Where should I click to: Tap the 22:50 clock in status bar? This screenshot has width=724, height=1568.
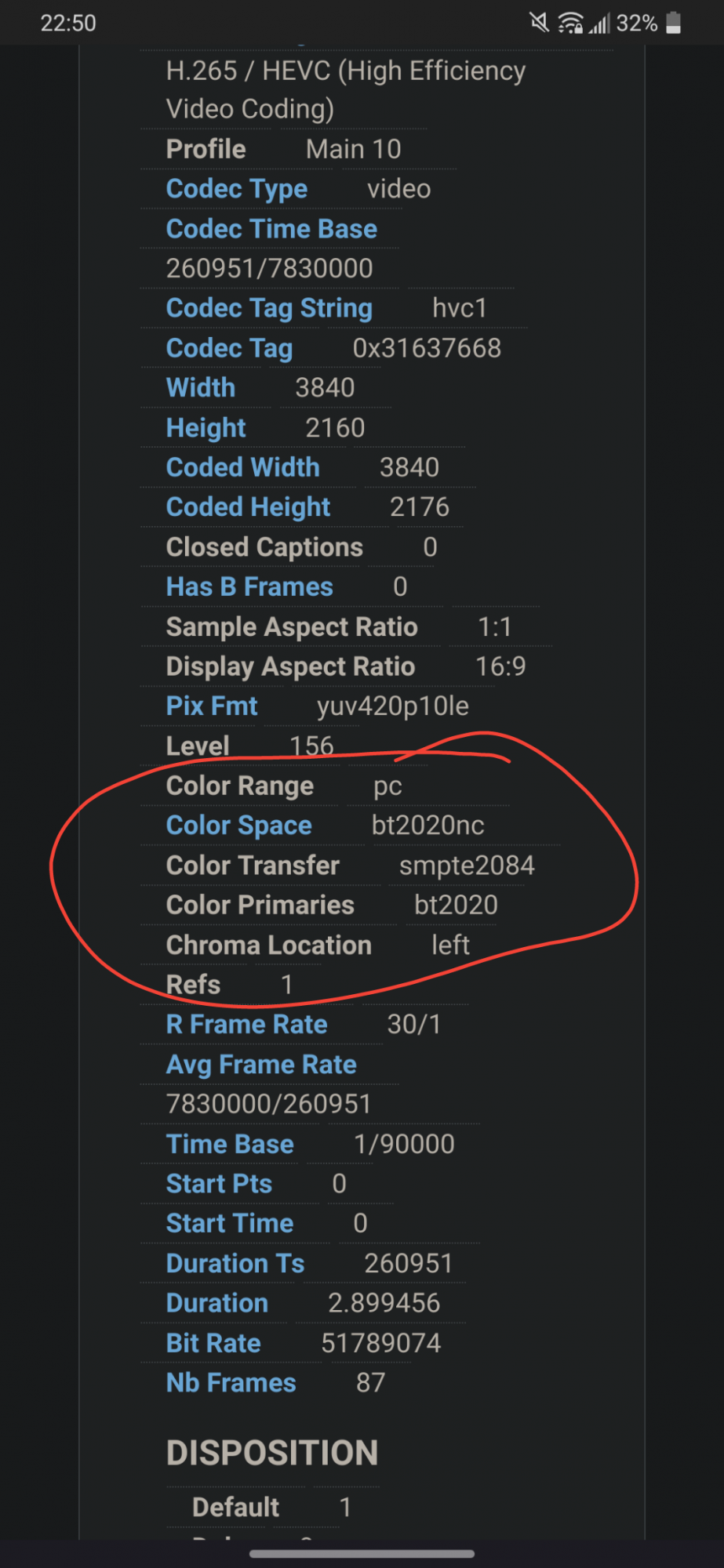pyautogui.click(x=68, y=24)
